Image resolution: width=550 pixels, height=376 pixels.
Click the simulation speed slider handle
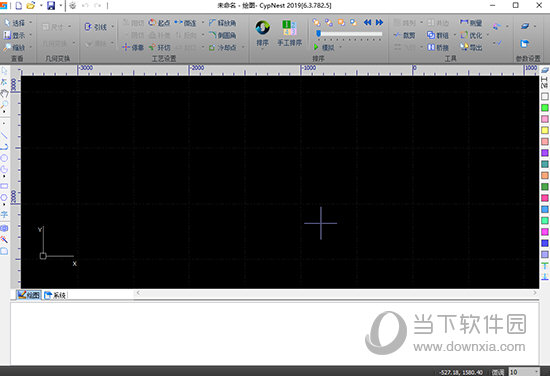pos(318,34)
